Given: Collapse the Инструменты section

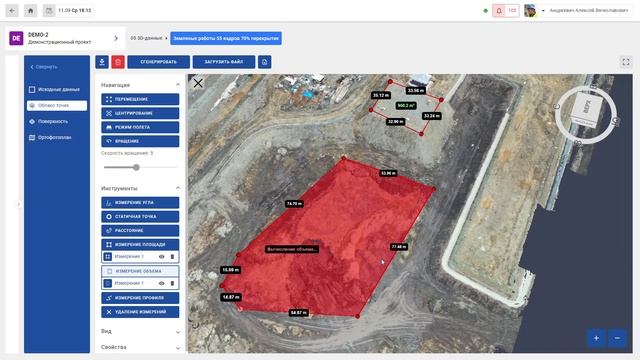Looking at the screenshot, I should point(178,188).
